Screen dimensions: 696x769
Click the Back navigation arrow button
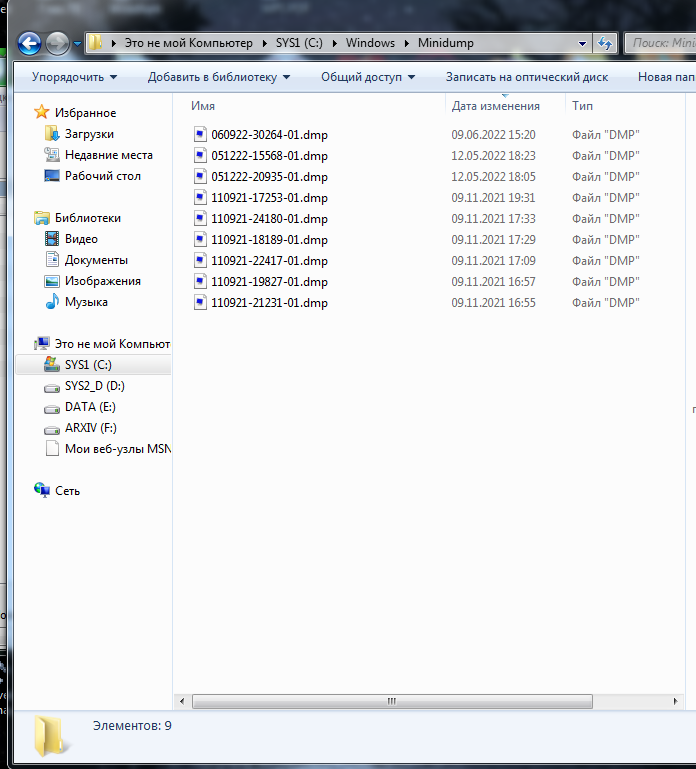click(x=30, y=43)
